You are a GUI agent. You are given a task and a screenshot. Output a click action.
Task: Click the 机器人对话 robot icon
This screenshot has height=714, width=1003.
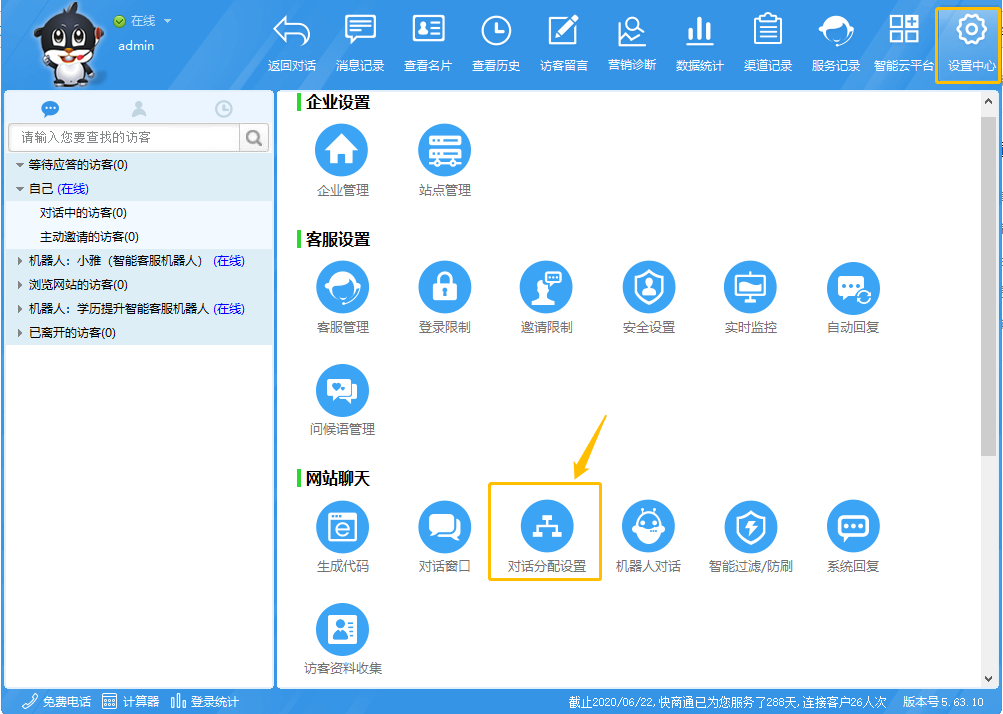click(x=648, y=526)
